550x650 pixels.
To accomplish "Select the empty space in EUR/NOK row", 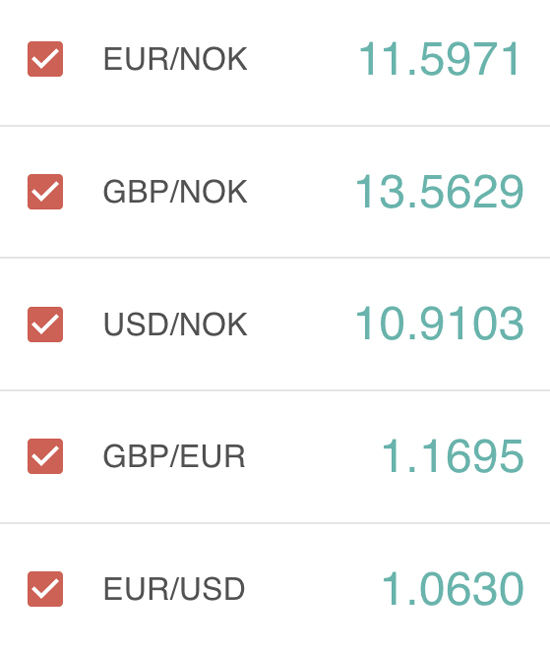I will [x=303, y=59].
